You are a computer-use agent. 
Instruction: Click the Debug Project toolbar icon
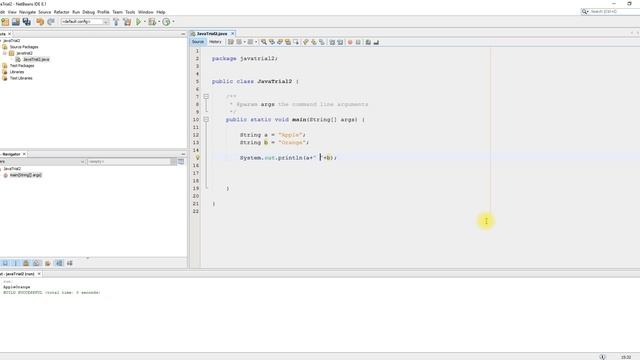pos(152,22)
